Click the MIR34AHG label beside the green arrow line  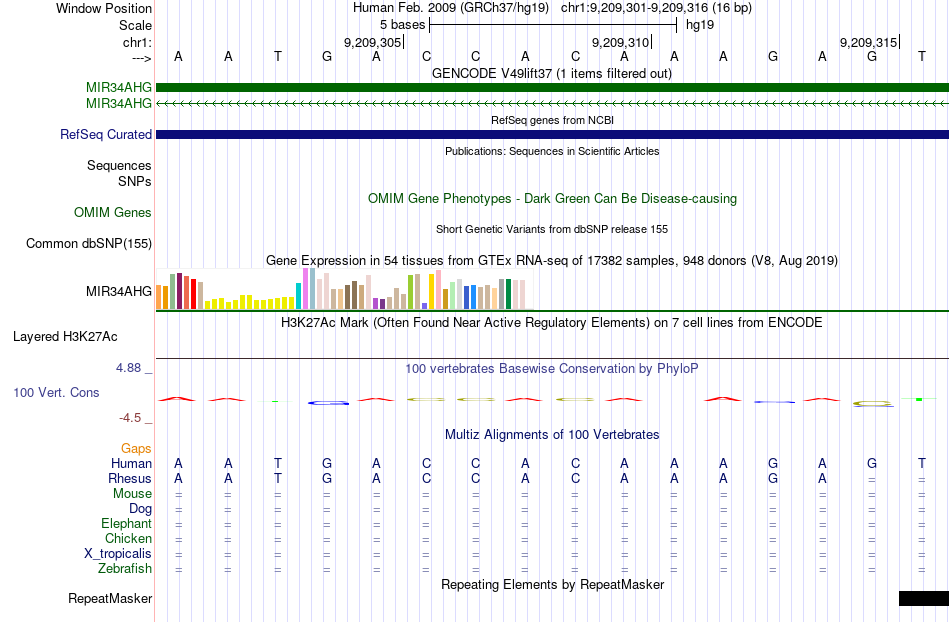119,104
